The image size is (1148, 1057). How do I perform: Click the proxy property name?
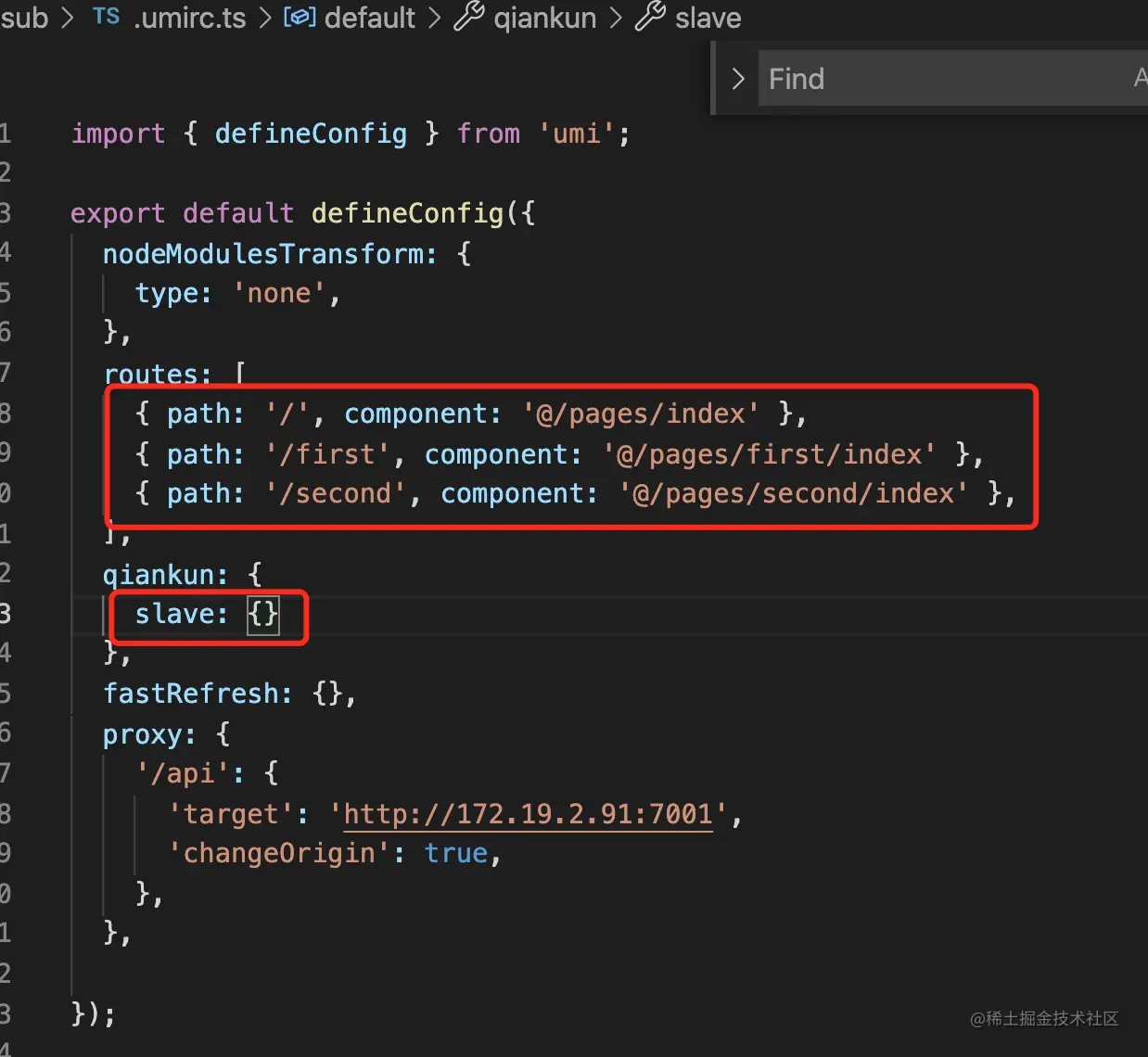142,735
